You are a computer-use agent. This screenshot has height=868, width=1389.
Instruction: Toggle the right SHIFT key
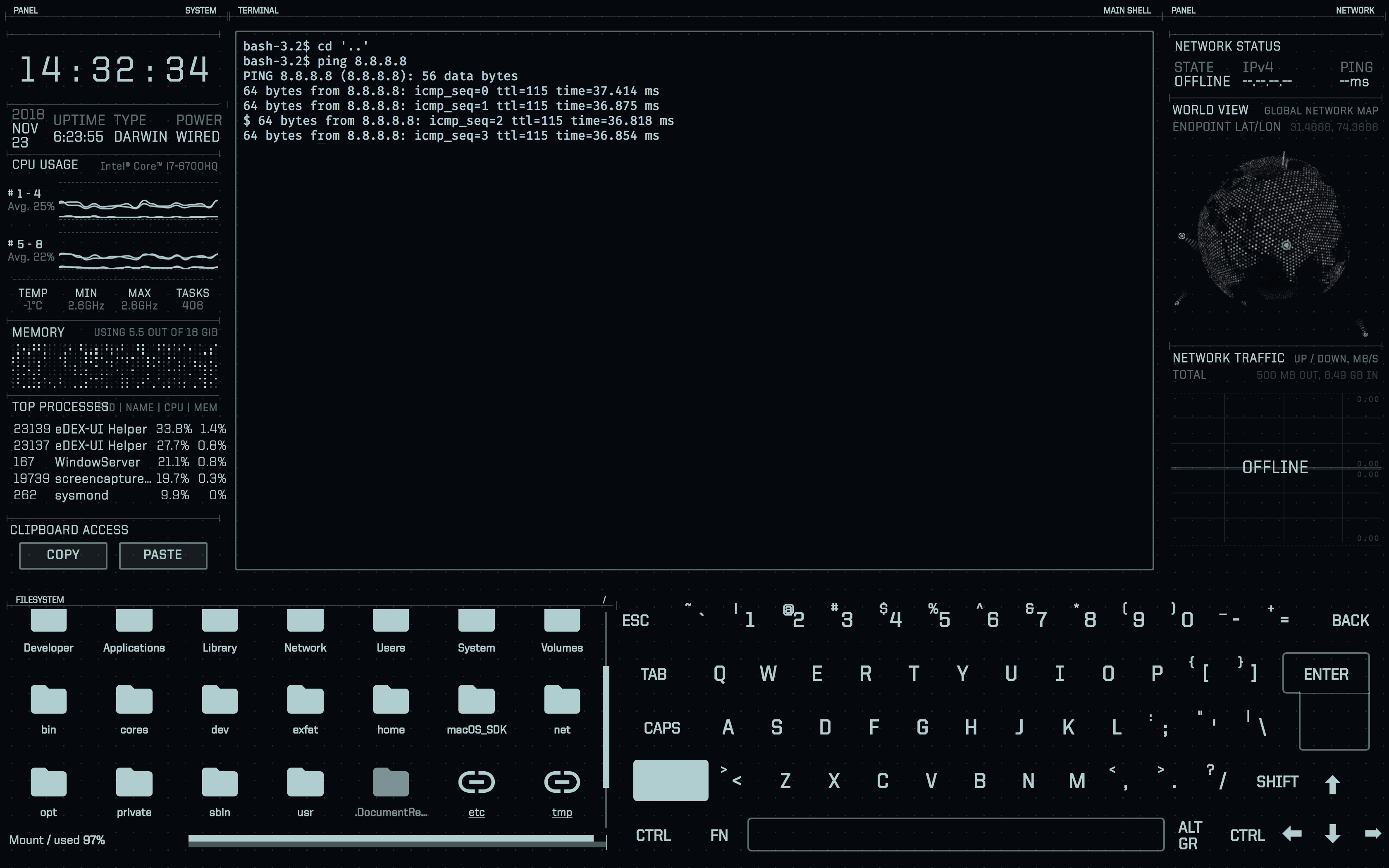pos(1277,782)
